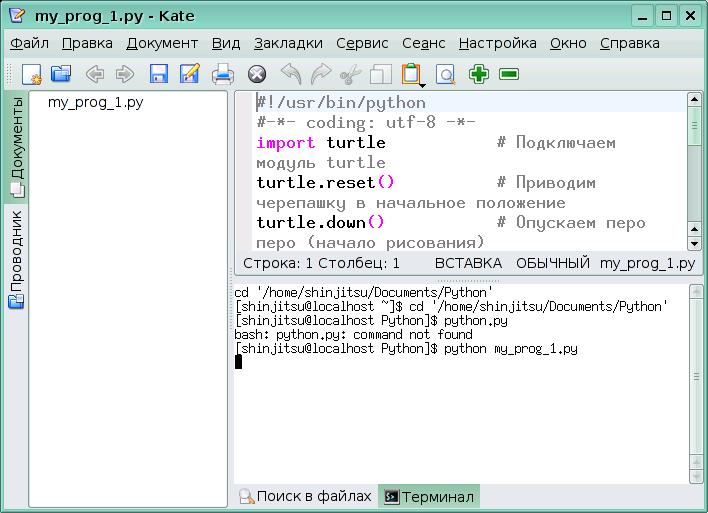The height and width of the screenshot is (513, 708).
Task: Zoom in with the green plus icon
Action: pos(479,74)
